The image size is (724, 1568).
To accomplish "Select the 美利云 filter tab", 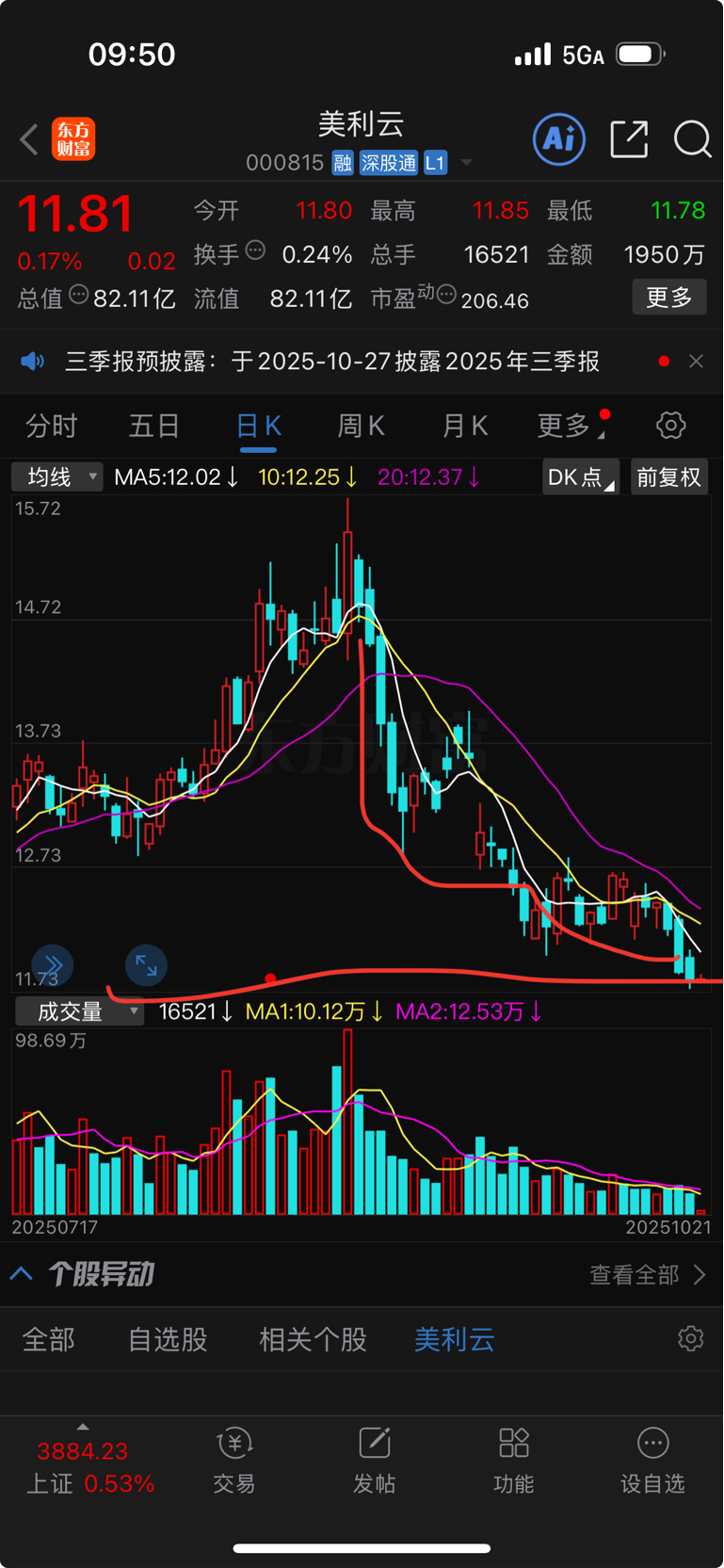I will point(455,1339).
